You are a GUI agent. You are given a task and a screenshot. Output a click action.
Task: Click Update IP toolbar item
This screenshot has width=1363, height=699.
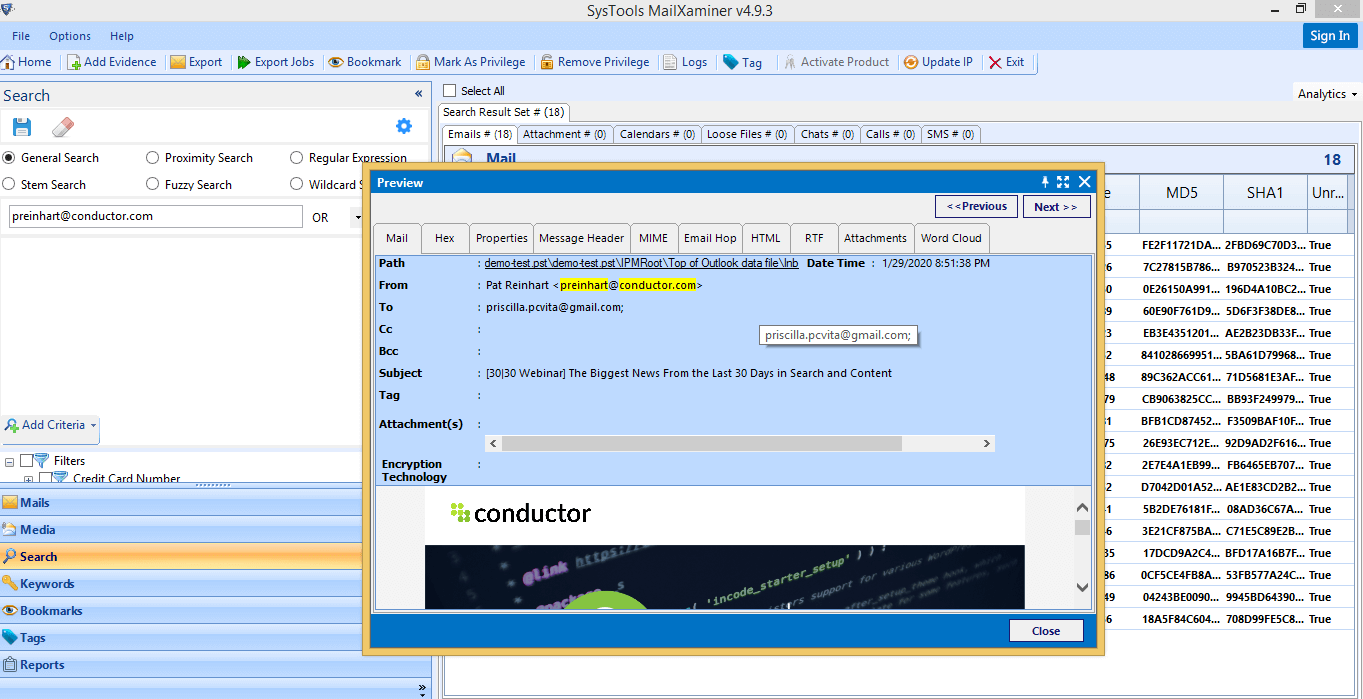(938, 62)
